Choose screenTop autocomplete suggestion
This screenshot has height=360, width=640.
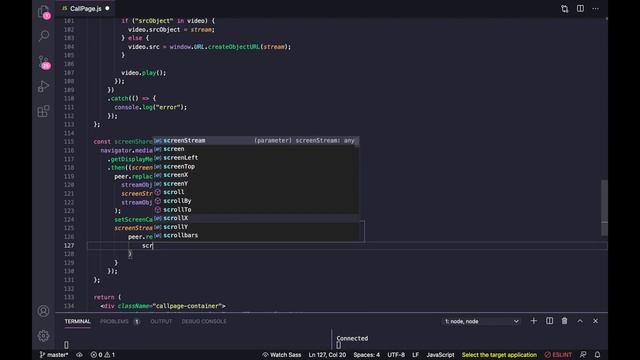[256, 167]
